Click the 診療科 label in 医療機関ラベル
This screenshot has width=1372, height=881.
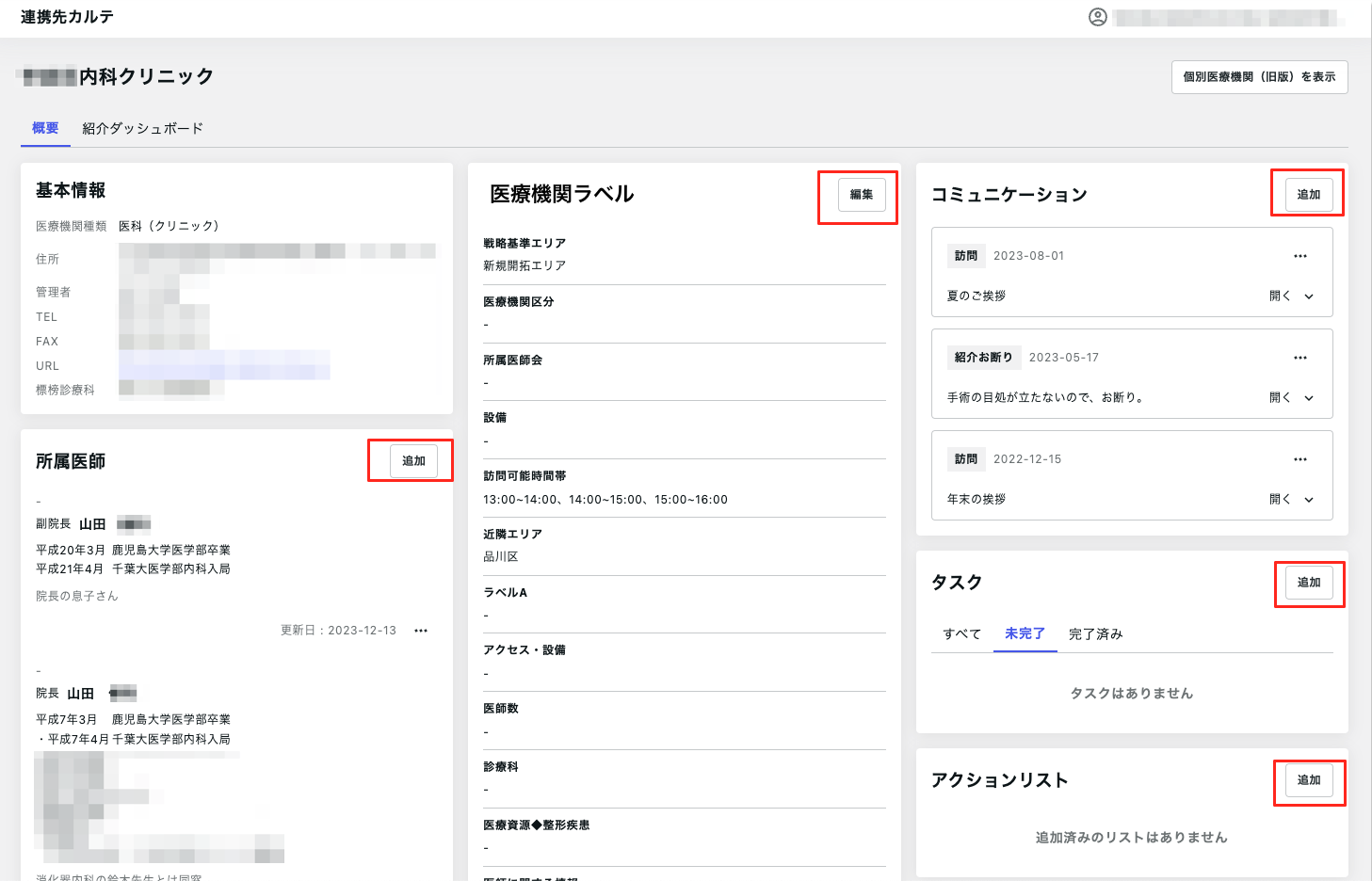click(x=501, y=767)
